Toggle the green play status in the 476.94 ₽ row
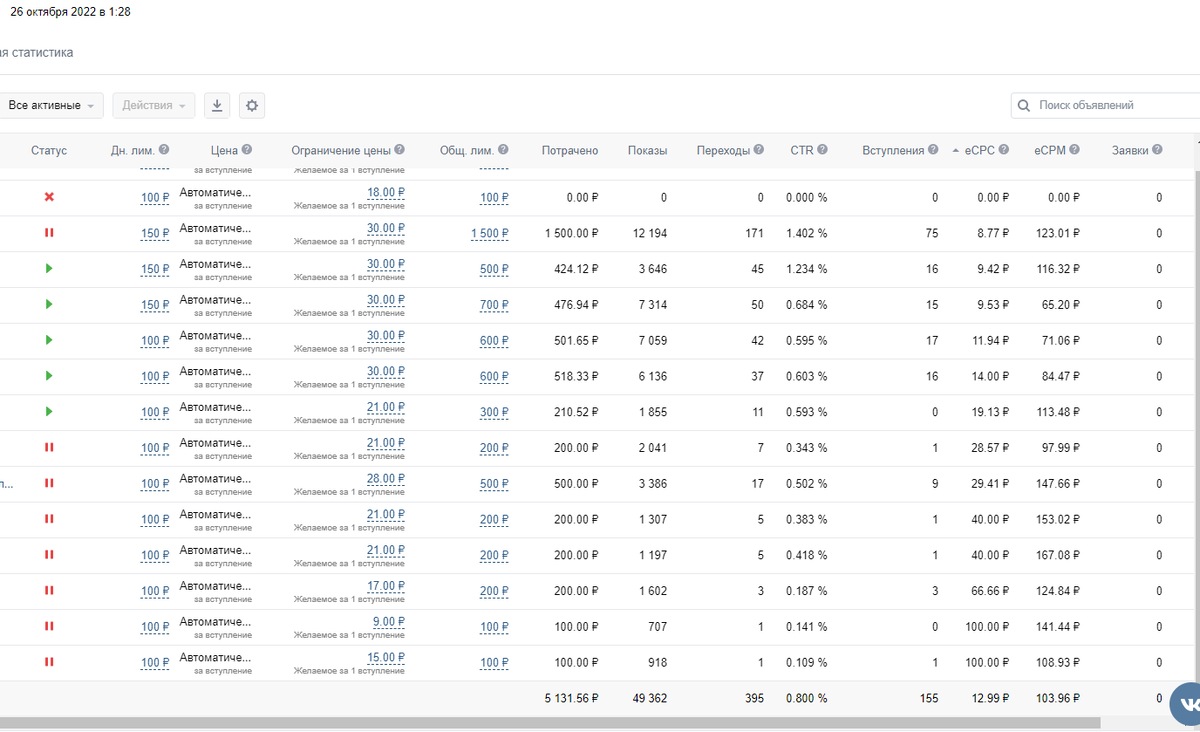This screenshot has width=1200, height=732. click(49, 304)
